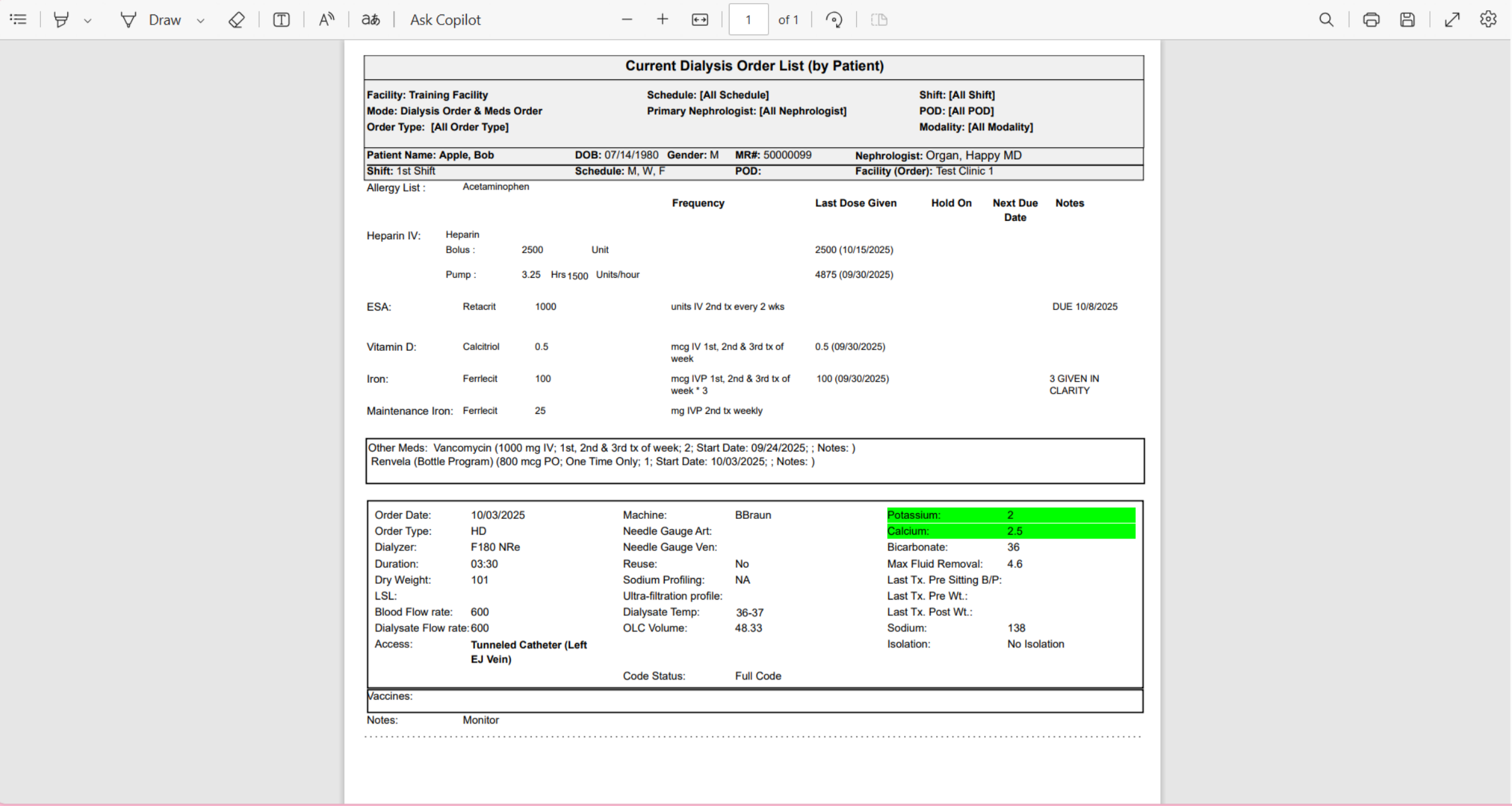Save the PDF document
This screenshot has height=806, width=1512.
[x=1407, y=20]
